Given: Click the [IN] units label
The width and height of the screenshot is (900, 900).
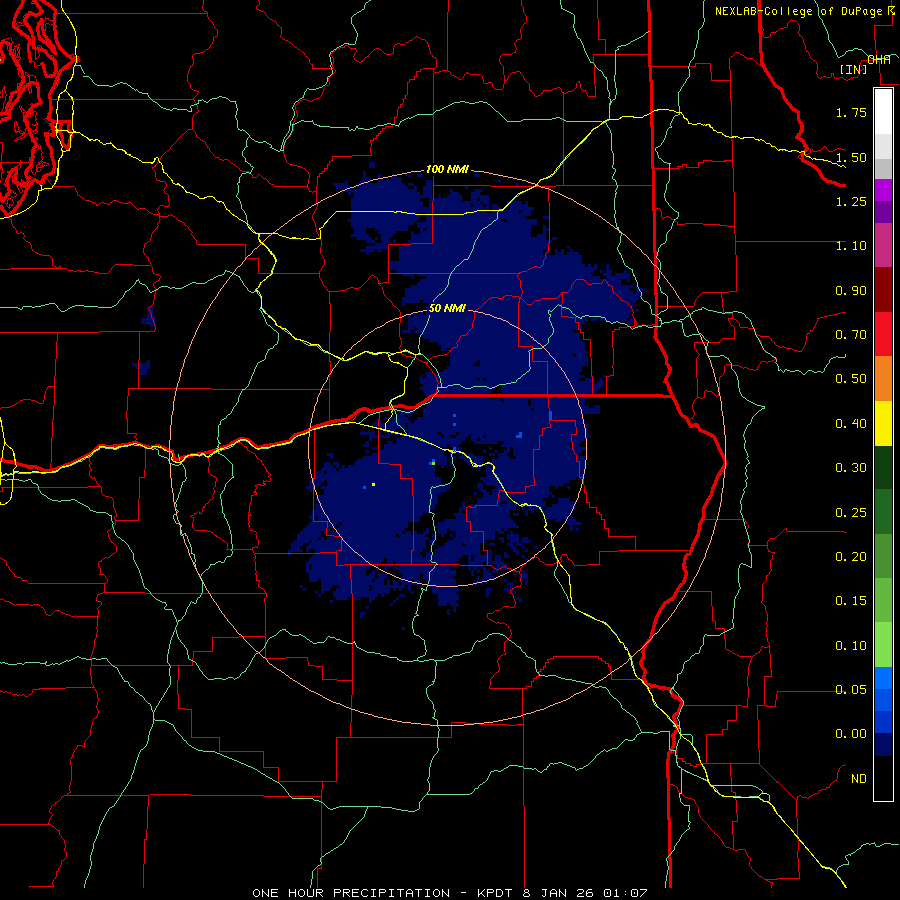Looking at the screenshot, I should point(853,69).
